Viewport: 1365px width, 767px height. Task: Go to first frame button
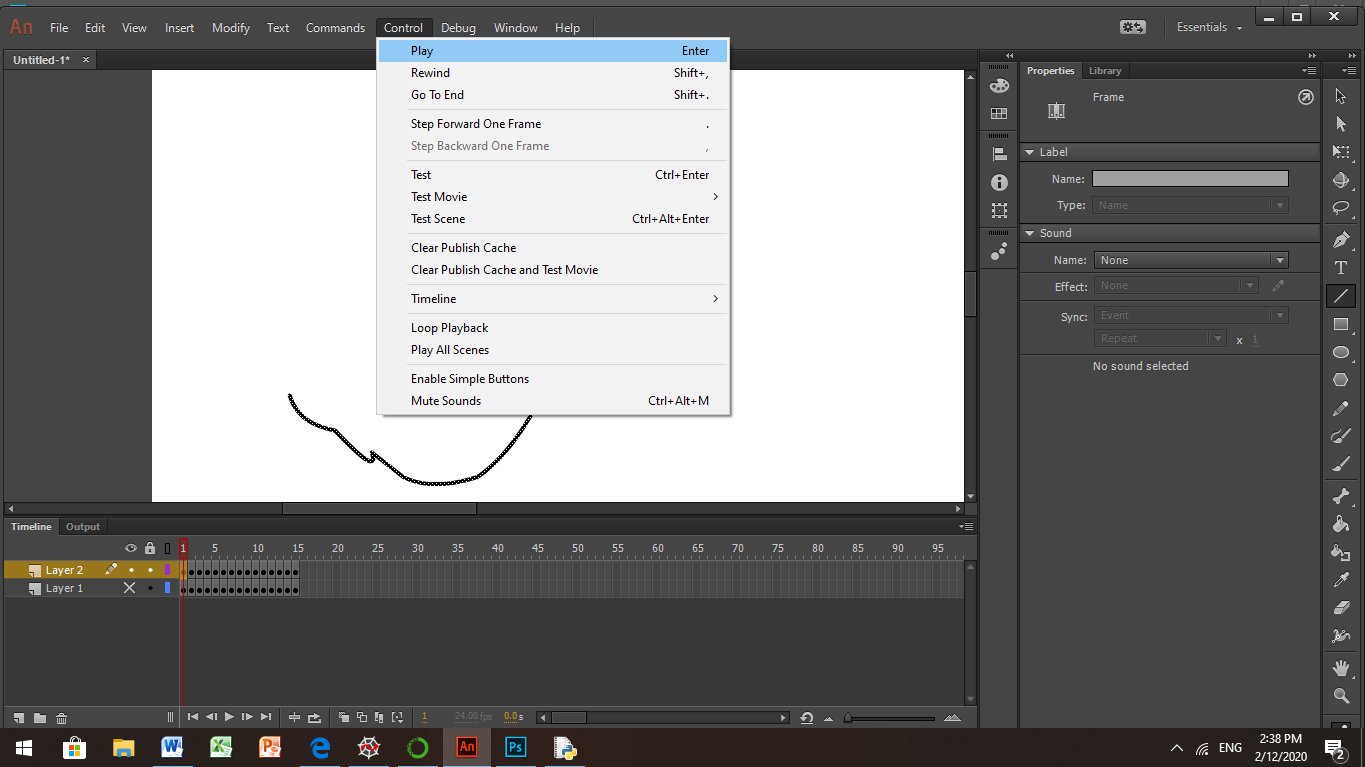(193, 717)
